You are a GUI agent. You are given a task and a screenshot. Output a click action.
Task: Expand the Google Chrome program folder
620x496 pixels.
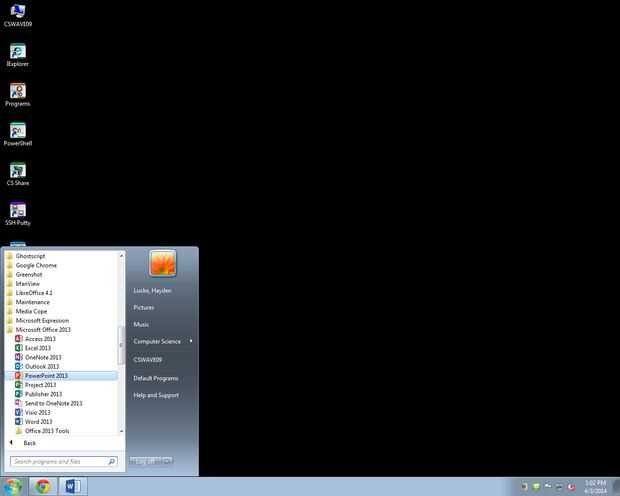pos(32,265)
